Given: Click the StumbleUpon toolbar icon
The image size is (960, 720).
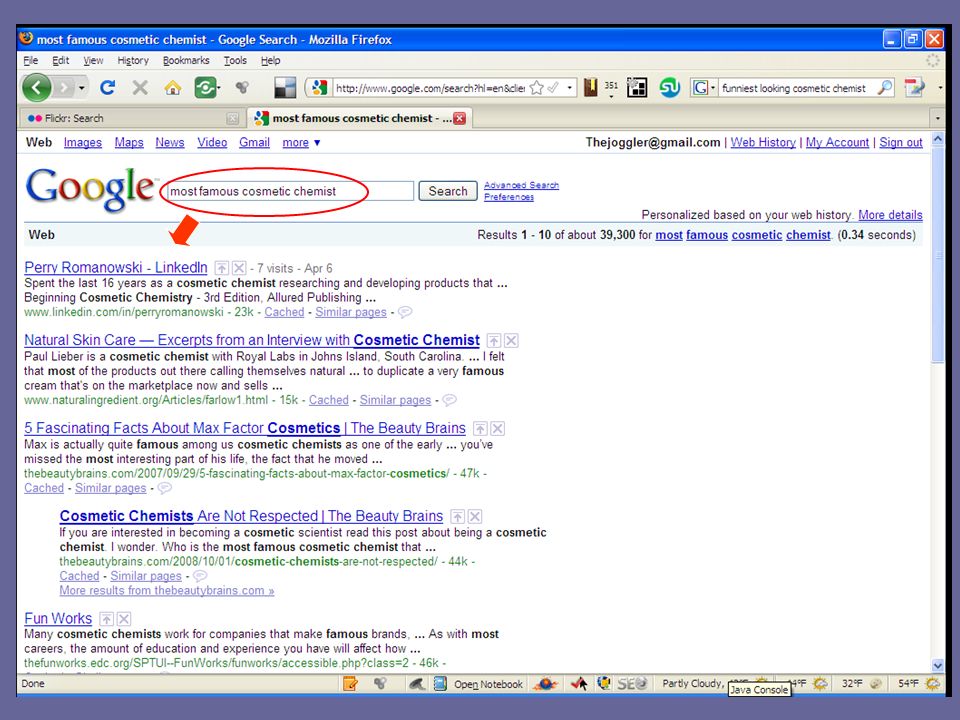Looking at the screenshot, I should point(669,88).
